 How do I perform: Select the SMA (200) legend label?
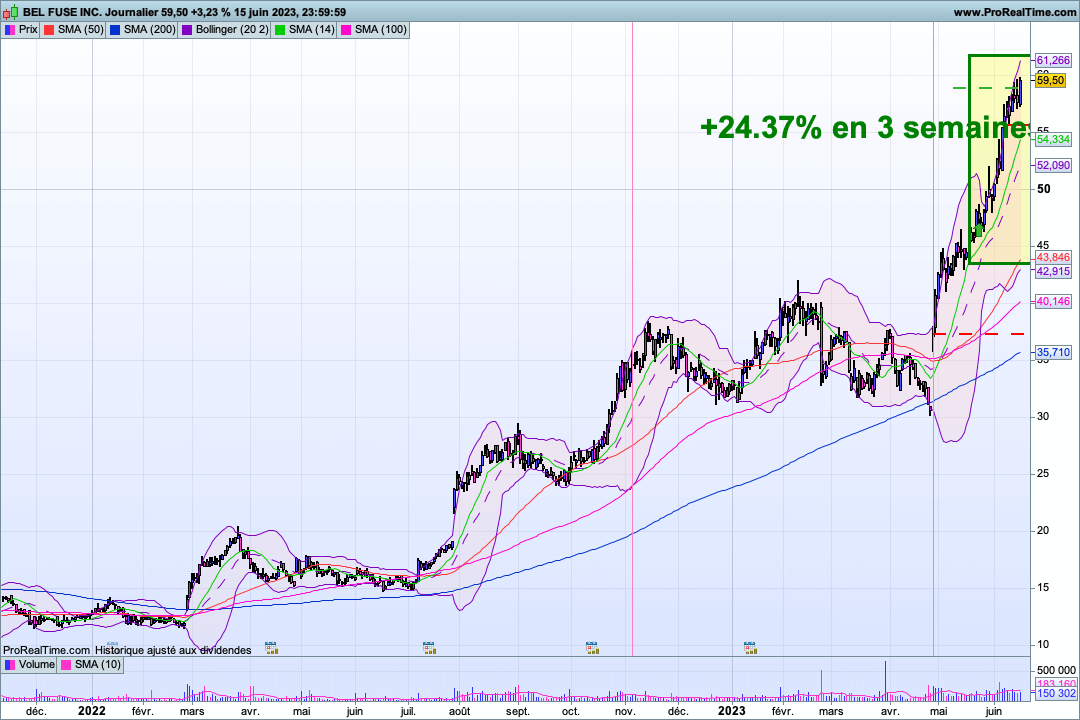(x=149, y=30)
